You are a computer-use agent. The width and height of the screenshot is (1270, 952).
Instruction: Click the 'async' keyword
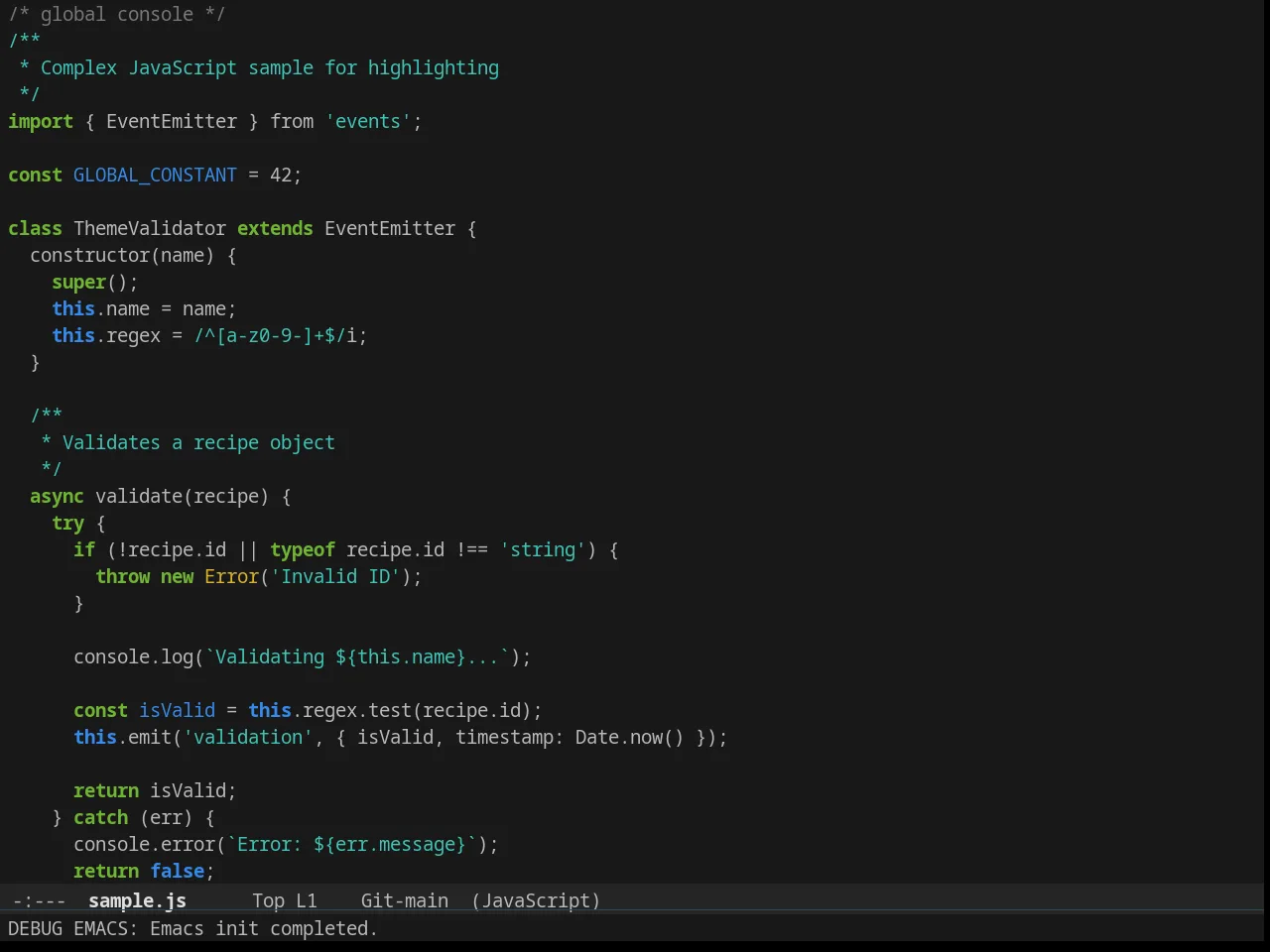click(57, 496)
